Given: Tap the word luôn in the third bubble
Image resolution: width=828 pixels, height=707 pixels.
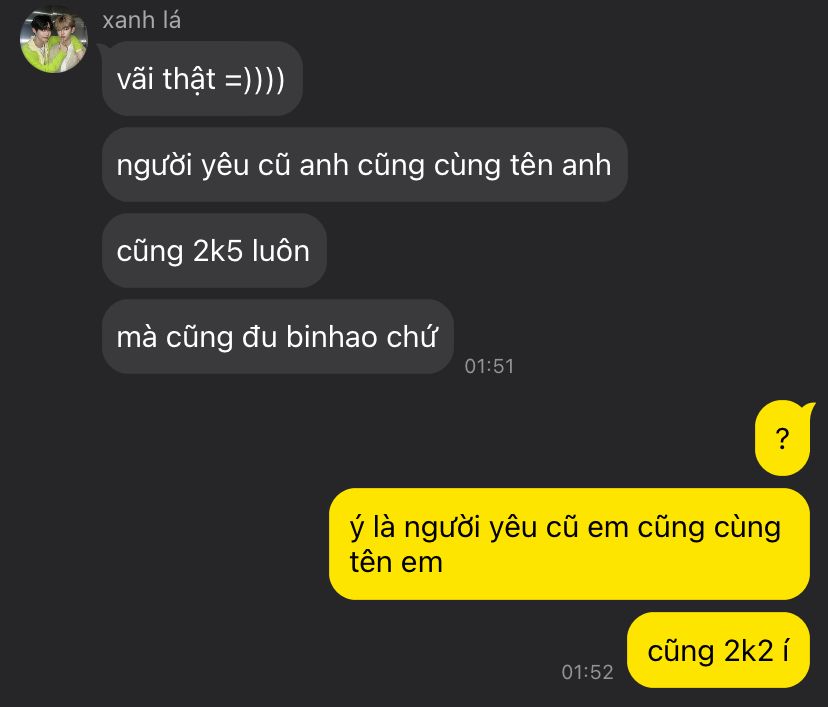Looking at the screenshot, I should pyautogui.click(x=281, y=251).
